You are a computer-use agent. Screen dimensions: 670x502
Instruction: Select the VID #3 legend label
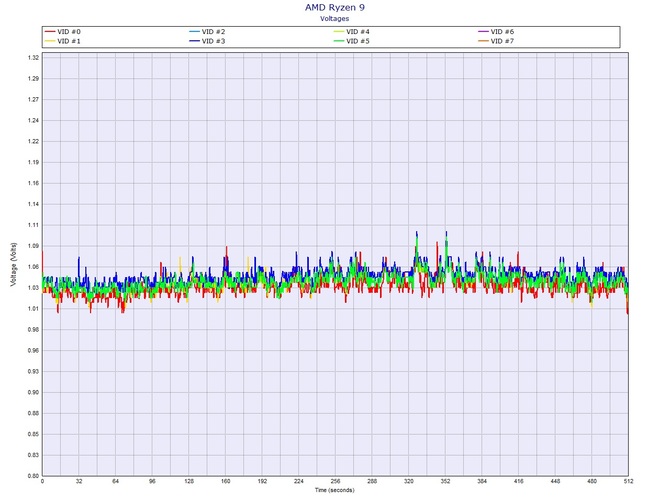(215, 41)
